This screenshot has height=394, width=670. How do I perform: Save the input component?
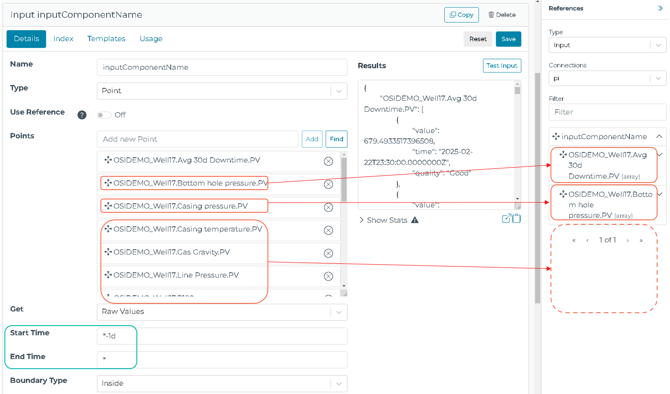pos(508,39)
